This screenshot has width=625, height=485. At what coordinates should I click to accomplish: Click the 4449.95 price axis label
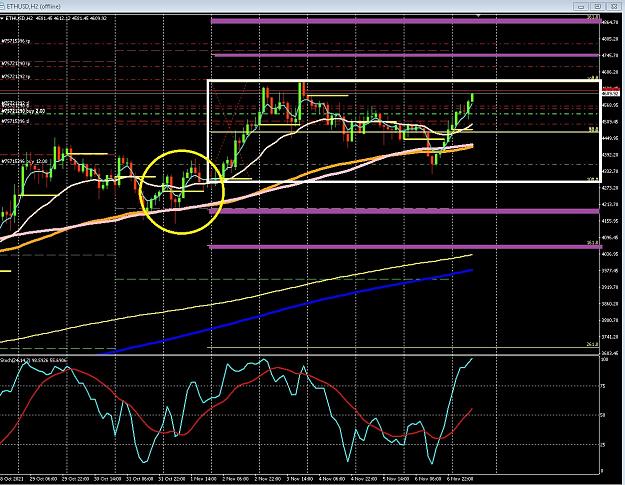pos(610,138)
